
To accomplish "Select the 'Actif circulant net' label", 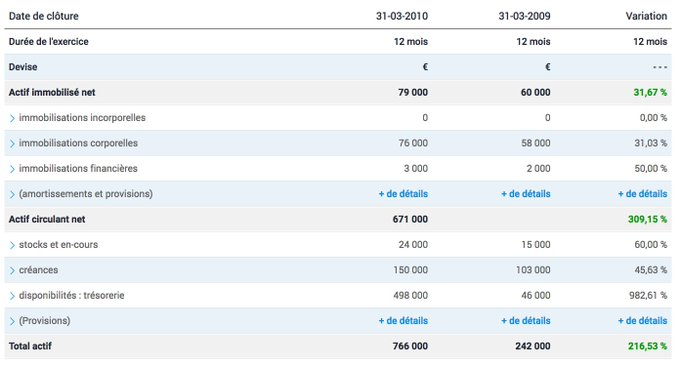I will pos(47,219).
